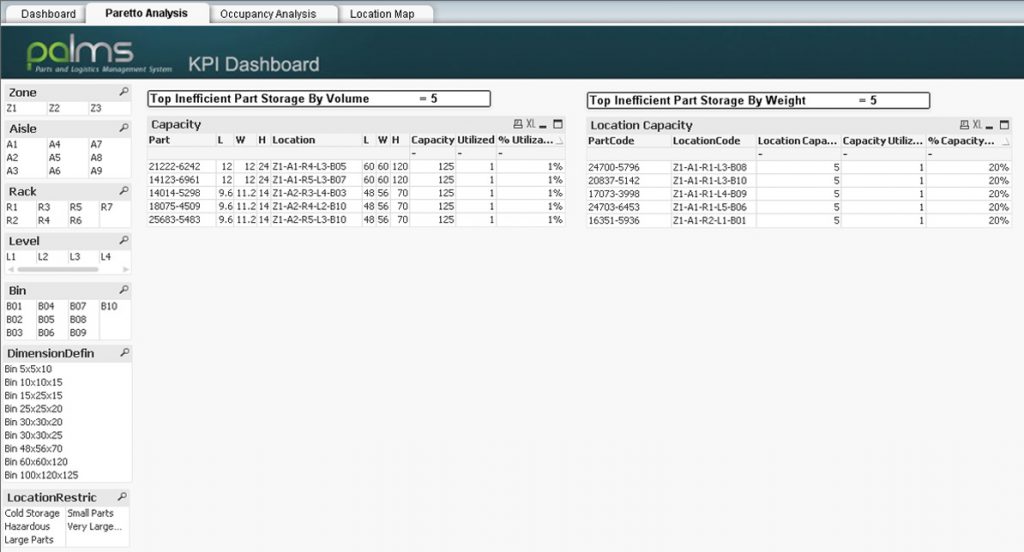The height and width of the screenshot is (552, 1024).
Task: Export Capacity table to Excel via XL
Action: coord(530,125)
